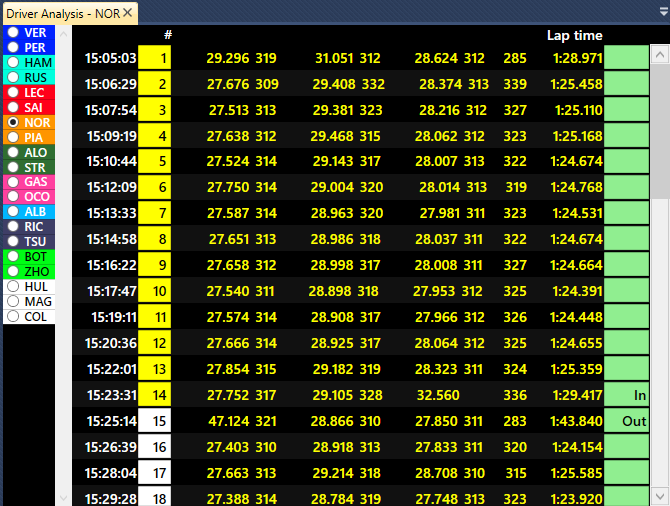Click the Lap time column header
Viewport: 670px width, 506px height.
coord(574,35)
